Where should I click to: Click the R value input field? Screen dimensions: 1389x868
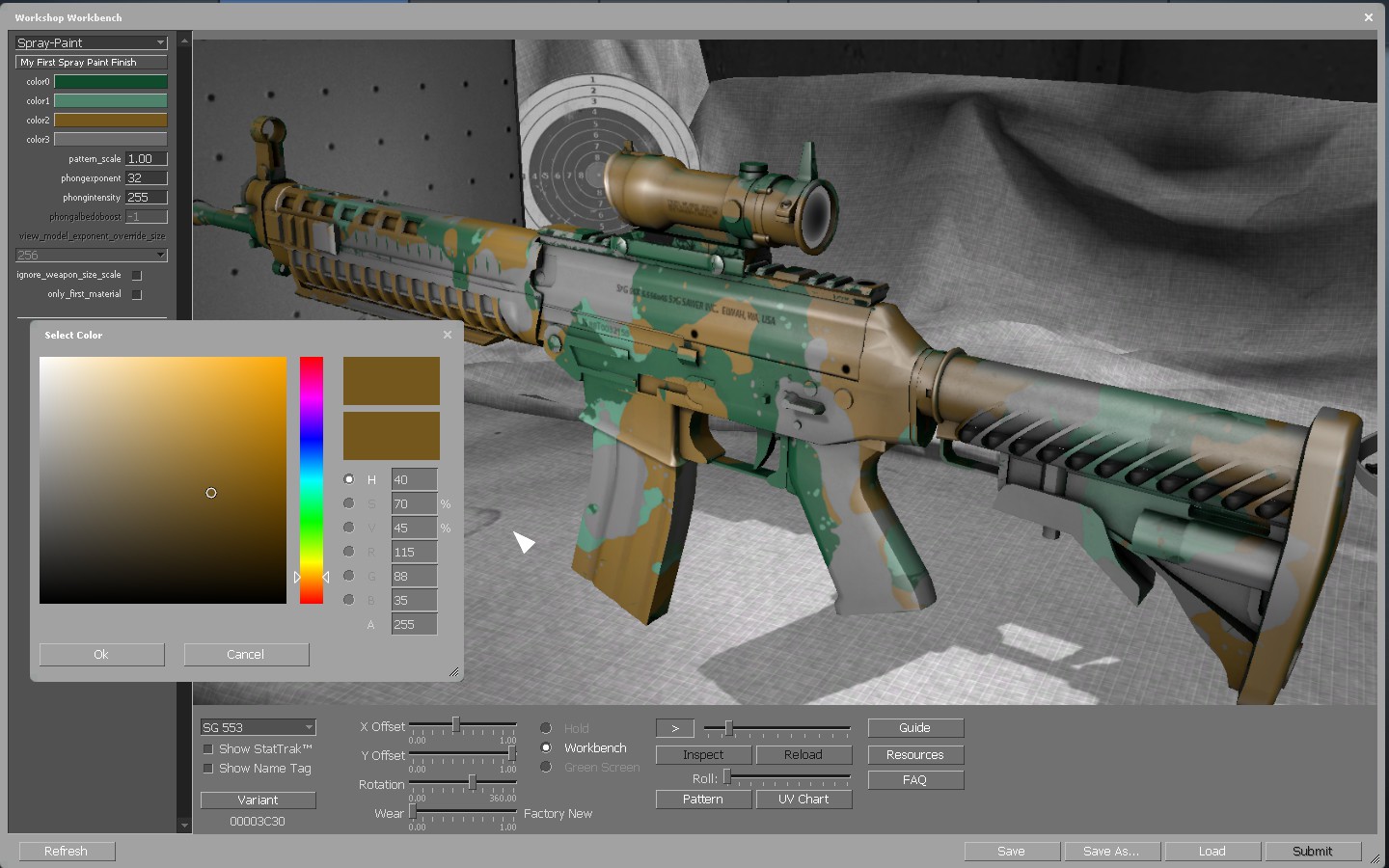(415, 552)
